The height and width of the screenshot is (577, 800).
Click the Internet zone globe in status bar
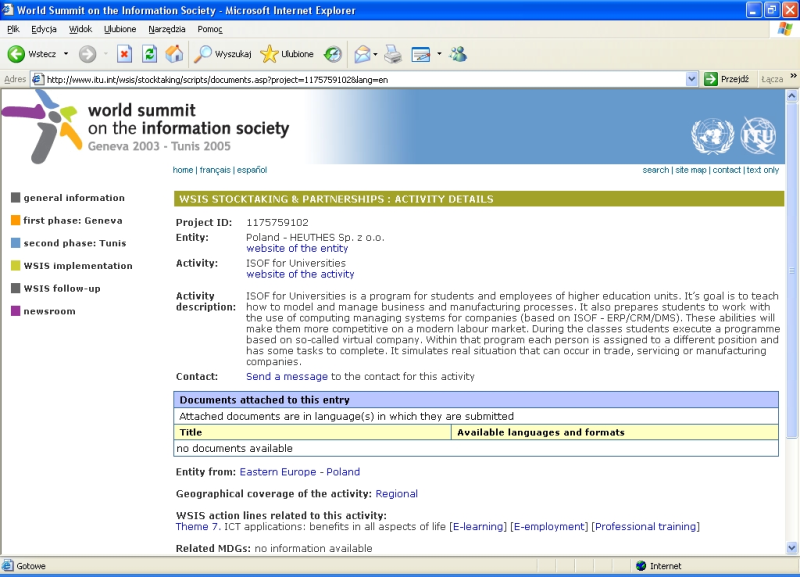(641, 566)
